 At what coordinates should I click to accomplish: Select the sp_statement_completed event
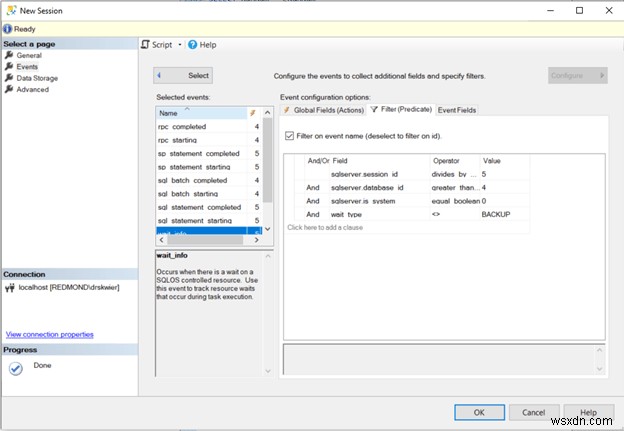[209, 154]
